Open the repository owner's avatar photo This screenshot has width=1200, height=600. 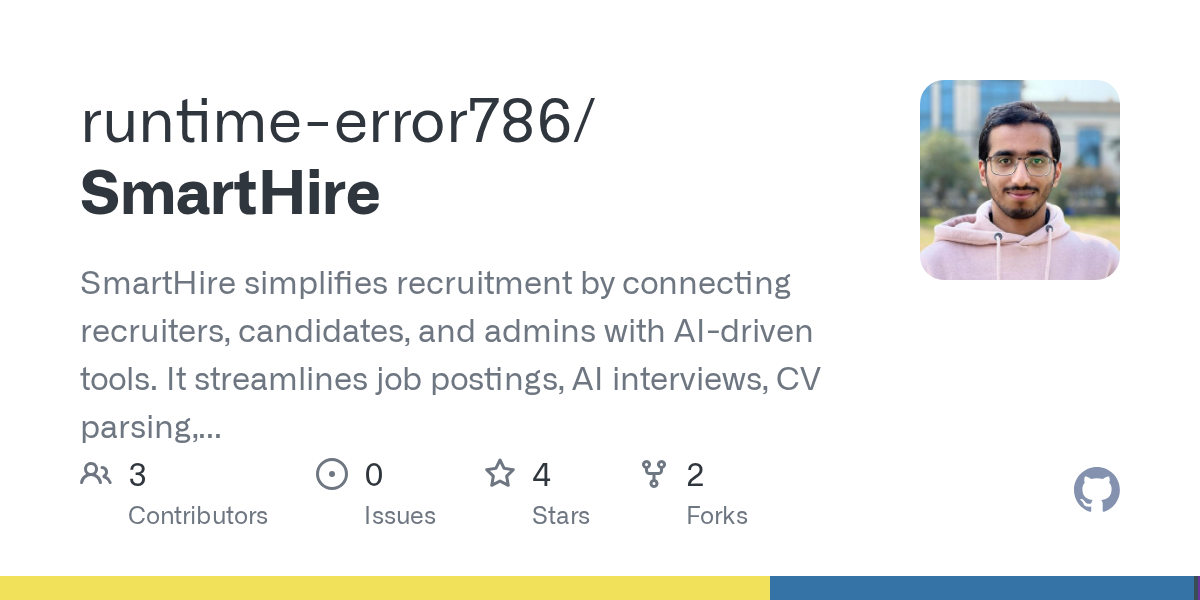1020,180
